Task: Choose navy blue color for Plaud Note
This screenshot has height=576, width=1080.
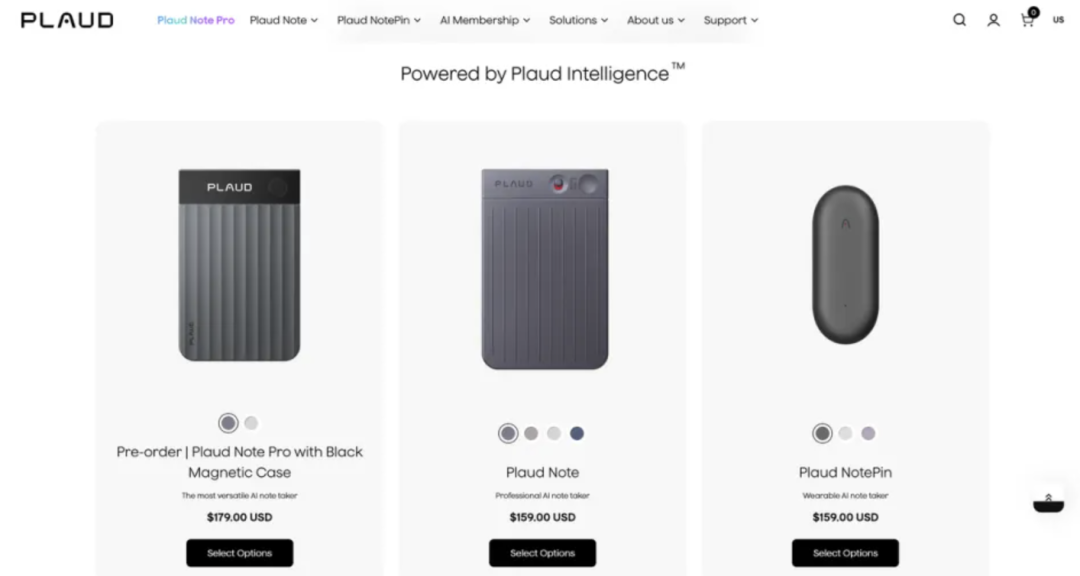Action: point(577,434)
